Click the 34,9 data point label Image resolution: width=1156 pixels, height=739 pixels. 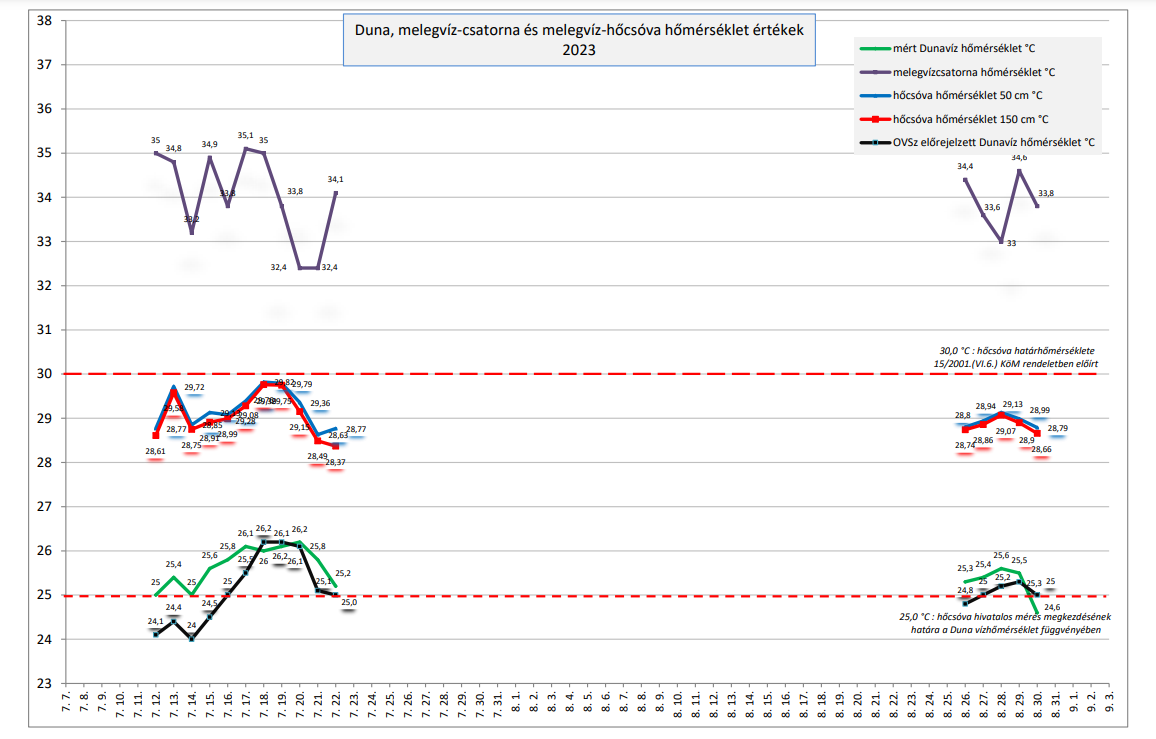tap(210, 144)
